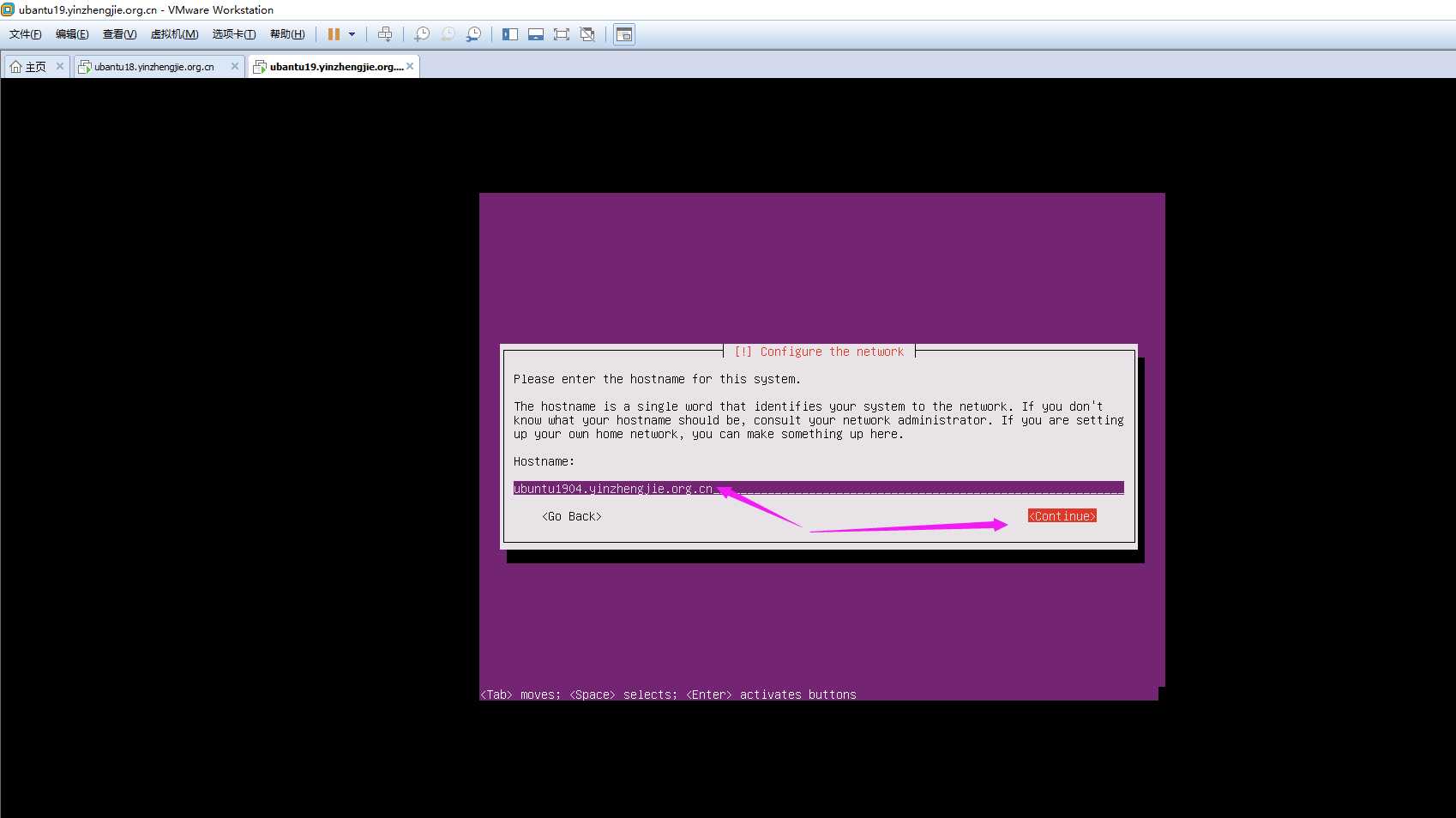Image resolution: width=1456 pixels, height=818 pixels.
Task: Open the power options dropdown arrow
Action: (352, 34)
